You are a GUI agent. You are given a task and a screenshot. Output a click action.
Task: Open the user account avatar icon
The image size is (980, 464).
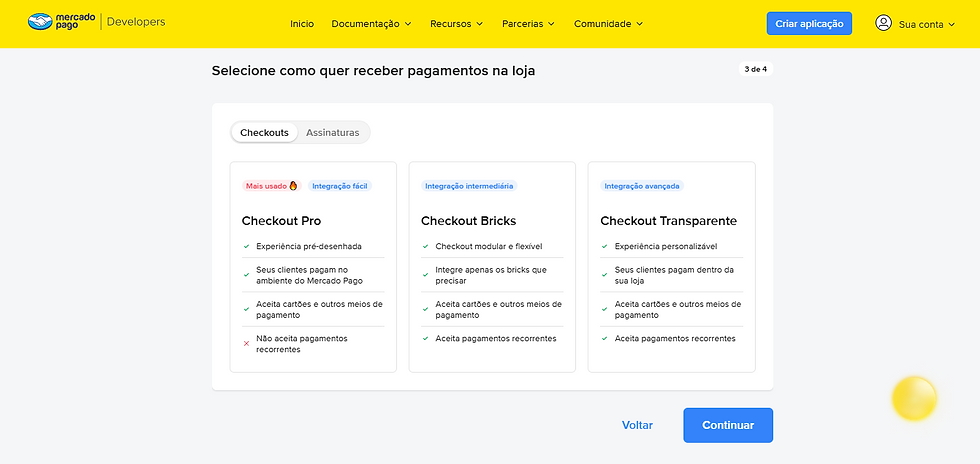click(x=883, y=24)
